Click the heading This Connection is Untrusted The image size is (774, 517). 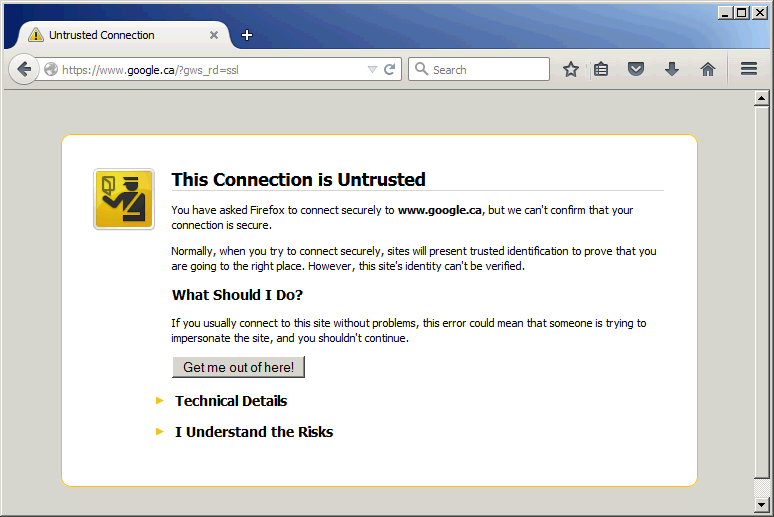298,180
